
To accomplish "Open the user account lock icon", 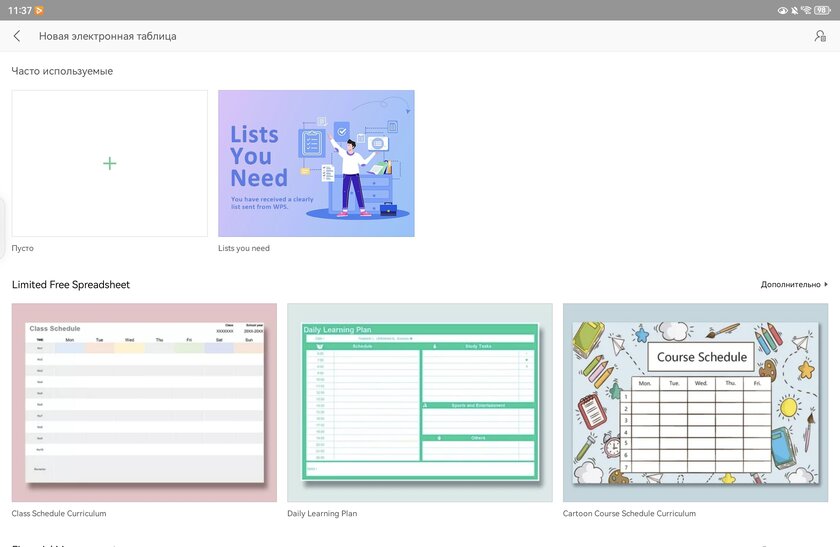I will 820,36.
